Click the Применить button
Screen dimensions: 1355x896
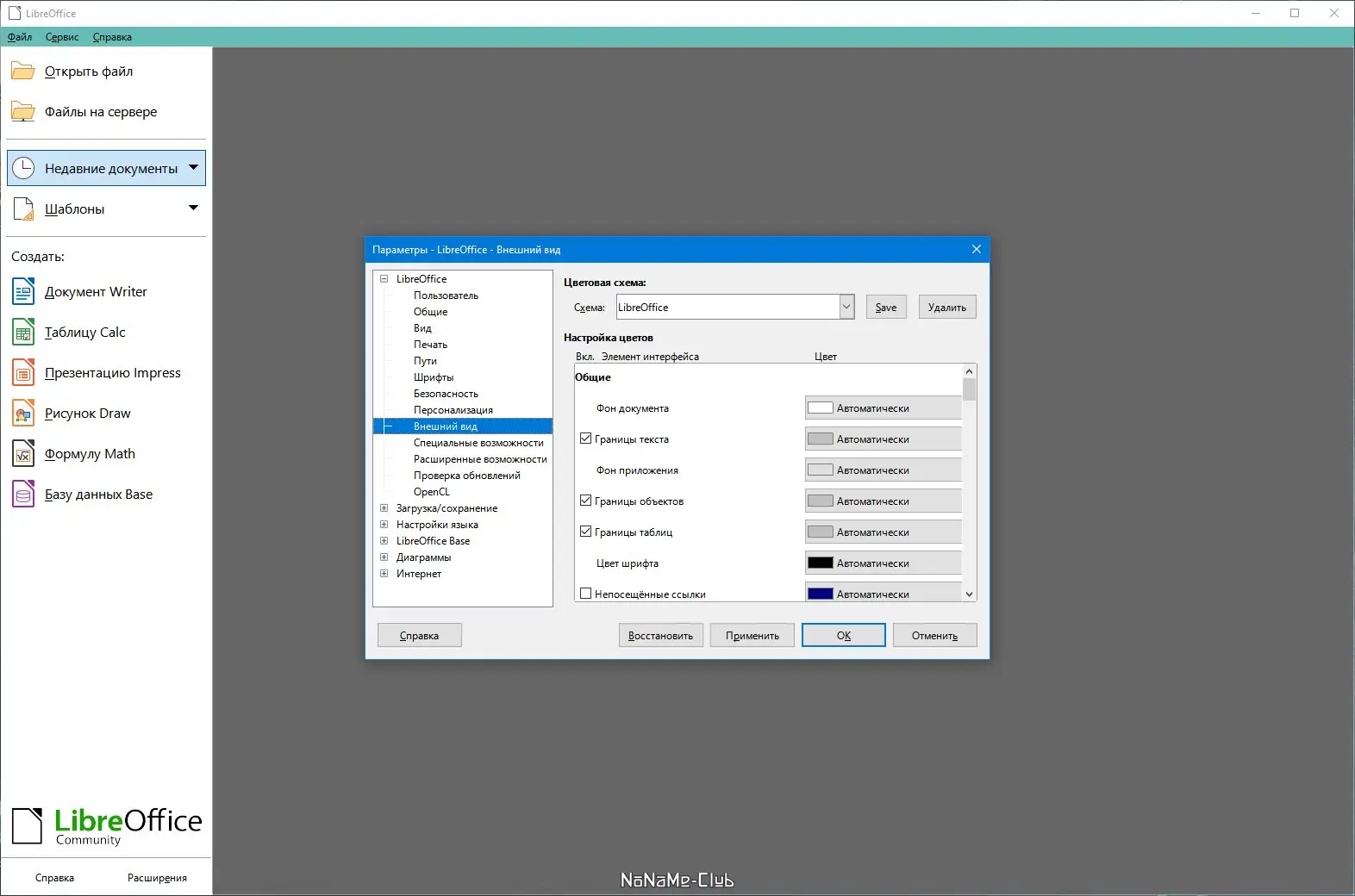(x=752, y=635)
